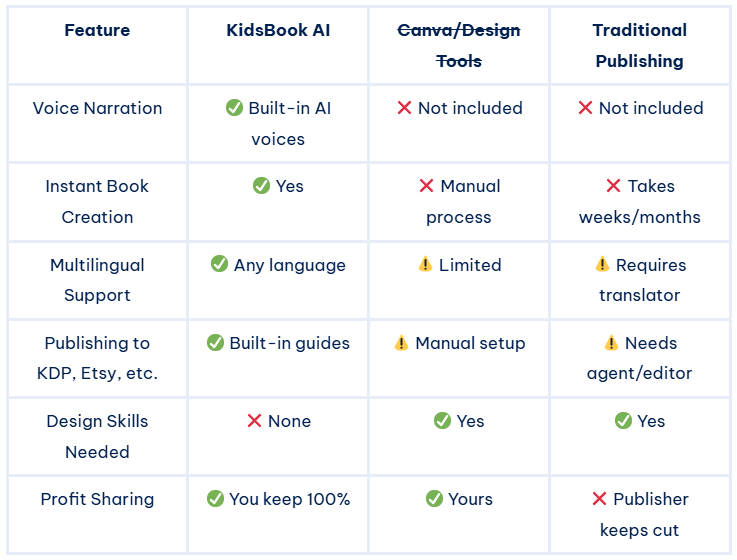Click green check beside Built-in guides
Image resolution: width=737 pixels, height=560 pixels.
215,343
